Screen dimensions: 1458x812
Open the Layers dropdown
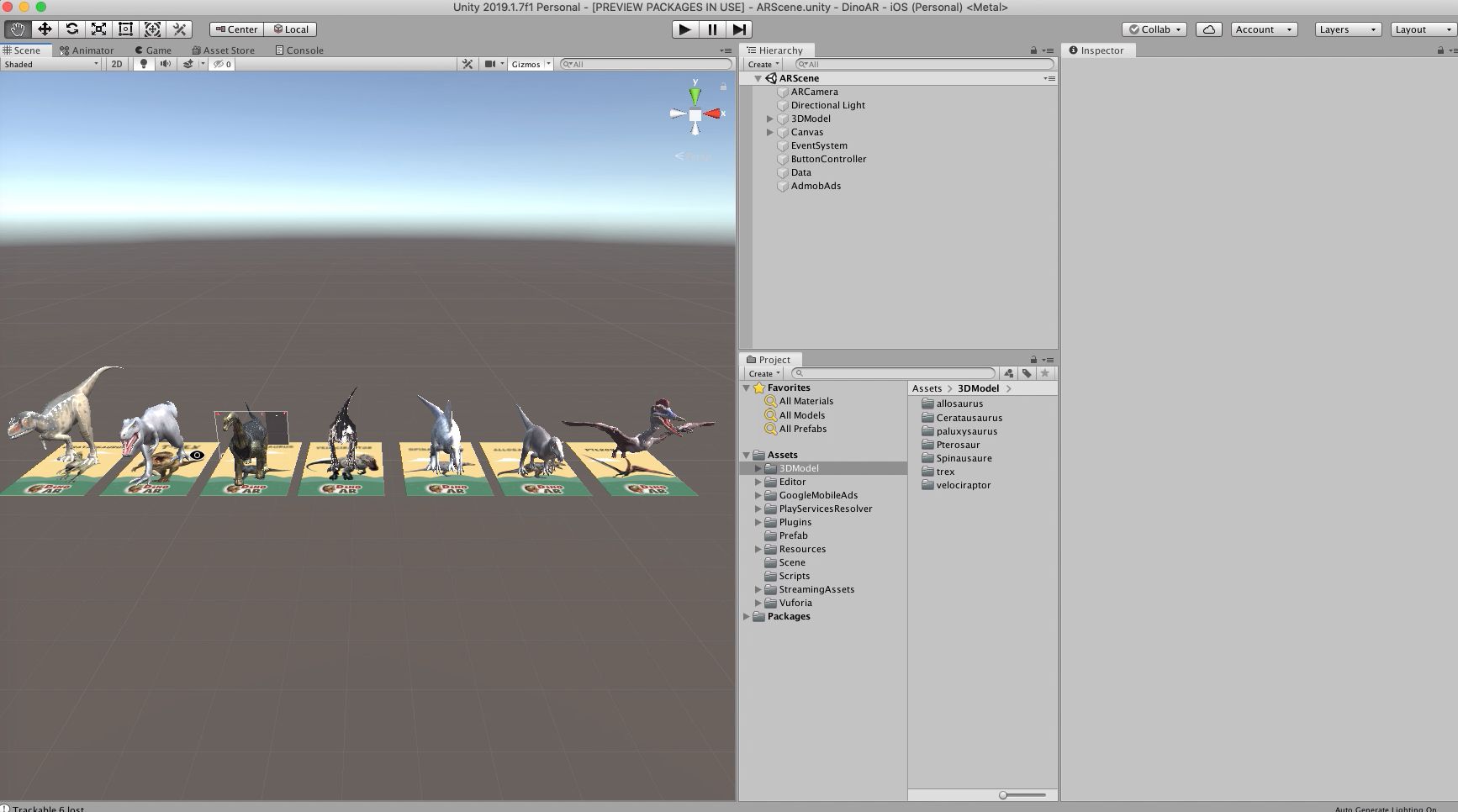tap(1347, 29)
